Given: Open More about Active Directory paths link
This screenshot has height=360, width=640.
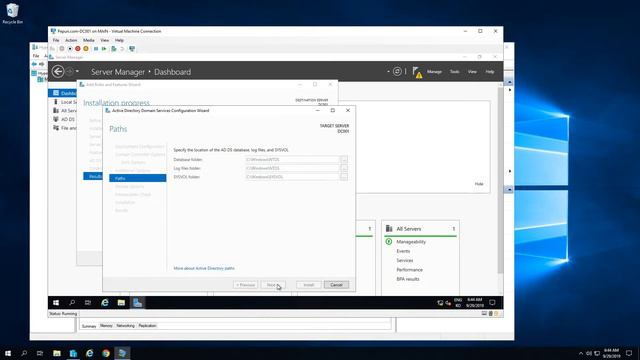Looking at the screenshot, I should [204, 268].
